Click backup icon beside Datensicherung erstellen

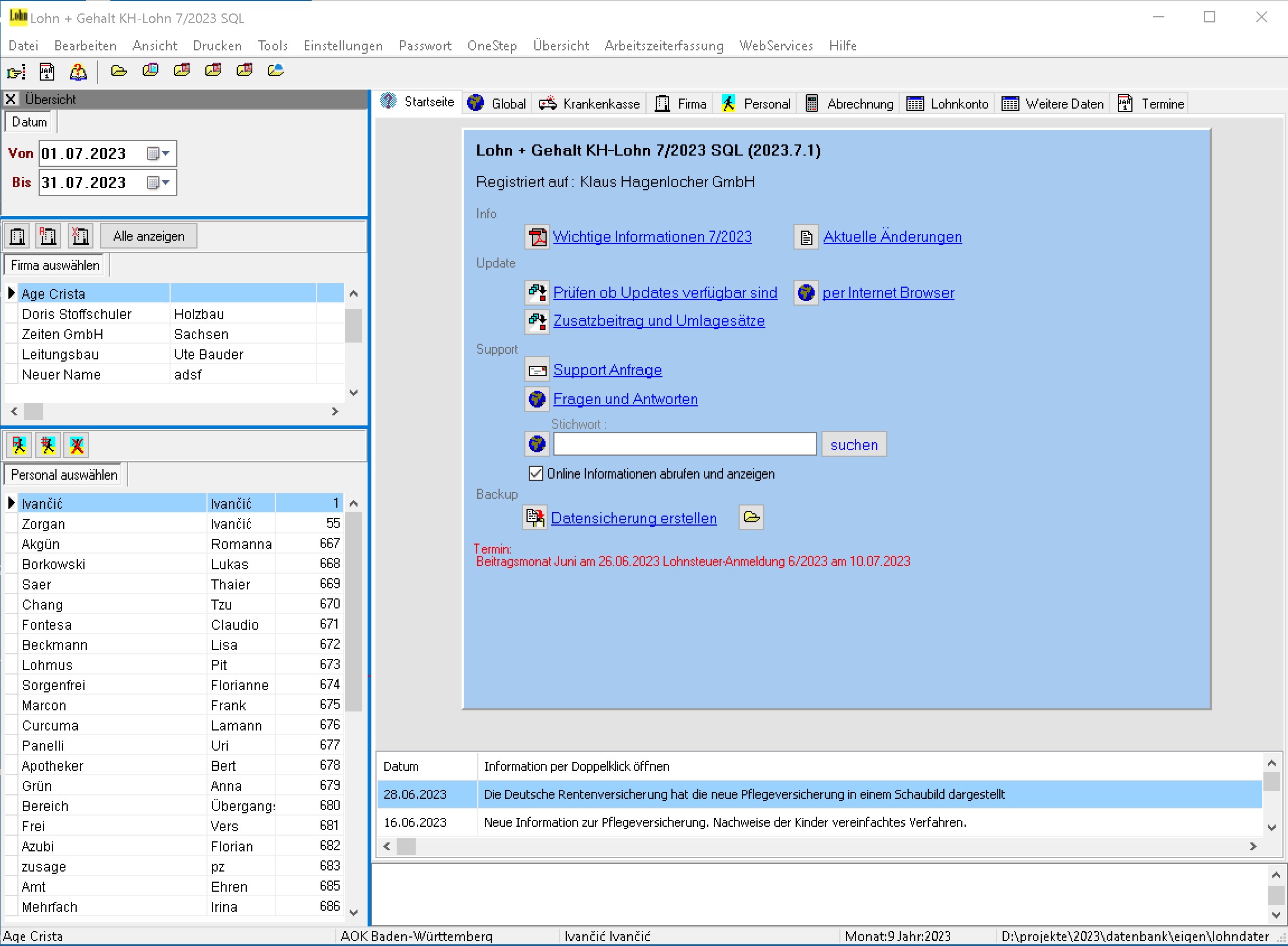[535, 518]
